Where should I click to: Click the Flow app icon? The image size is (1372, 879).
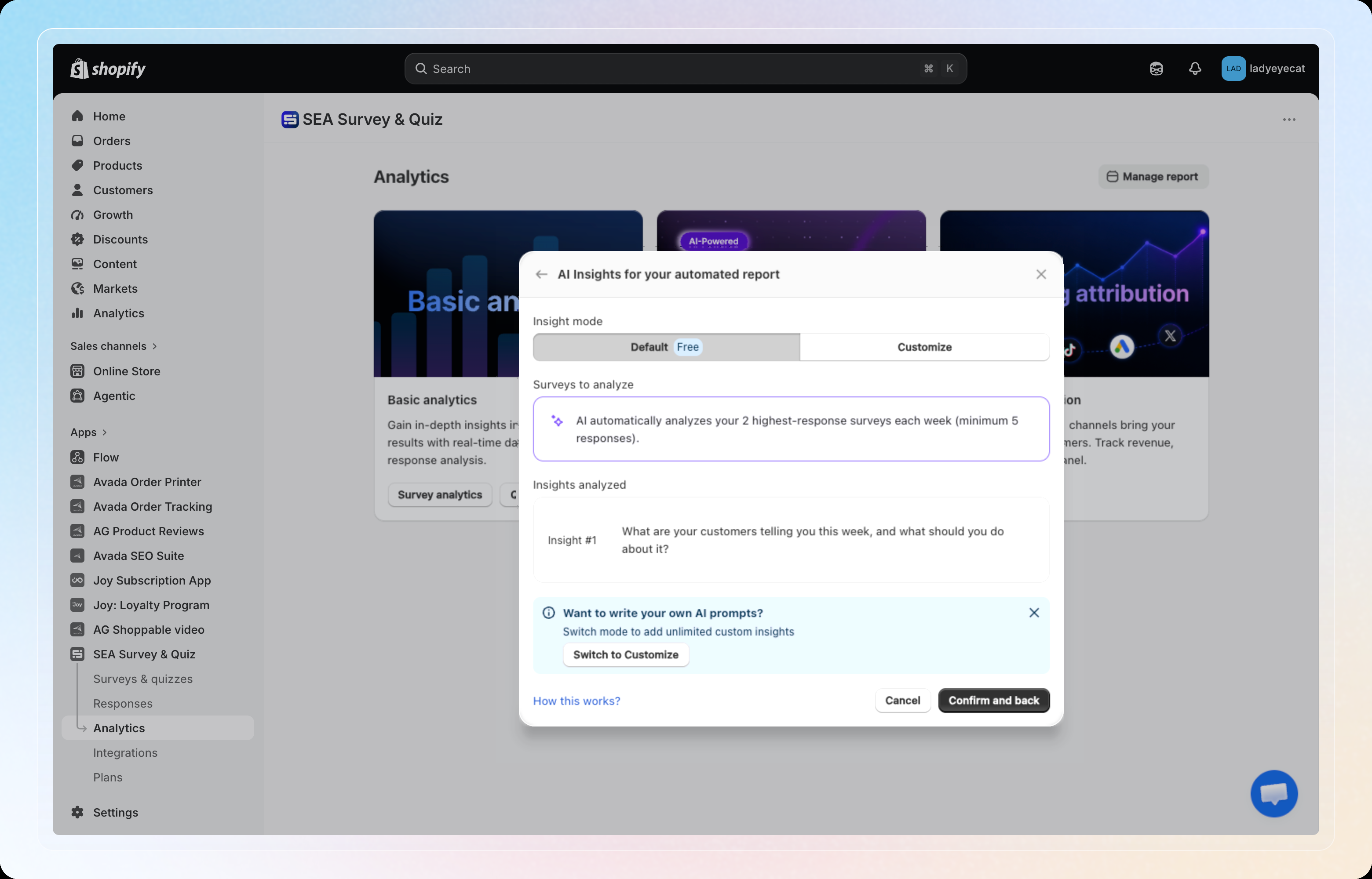[78, 457]
